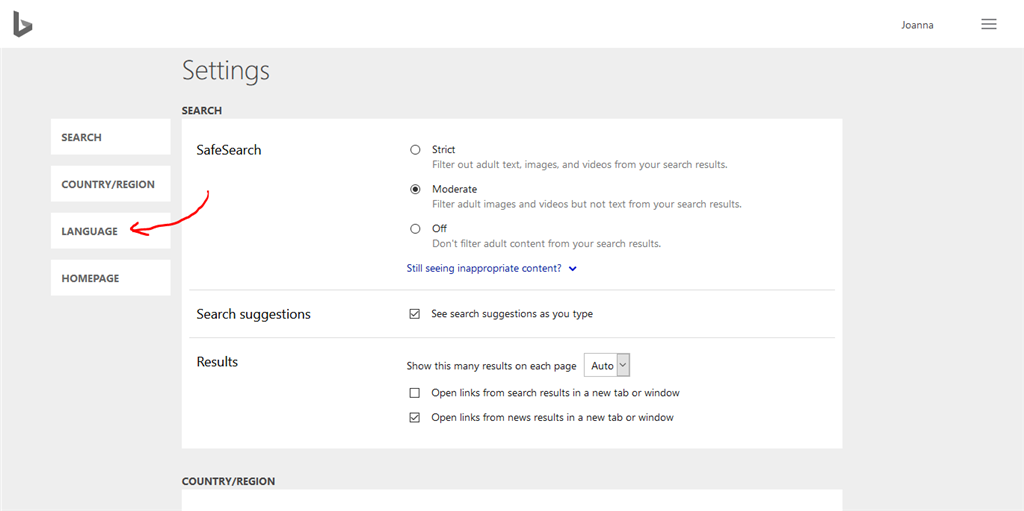Screen dimensions: 1024x511
Task: Enable opening search results in new tab
Action: point(415,393)
